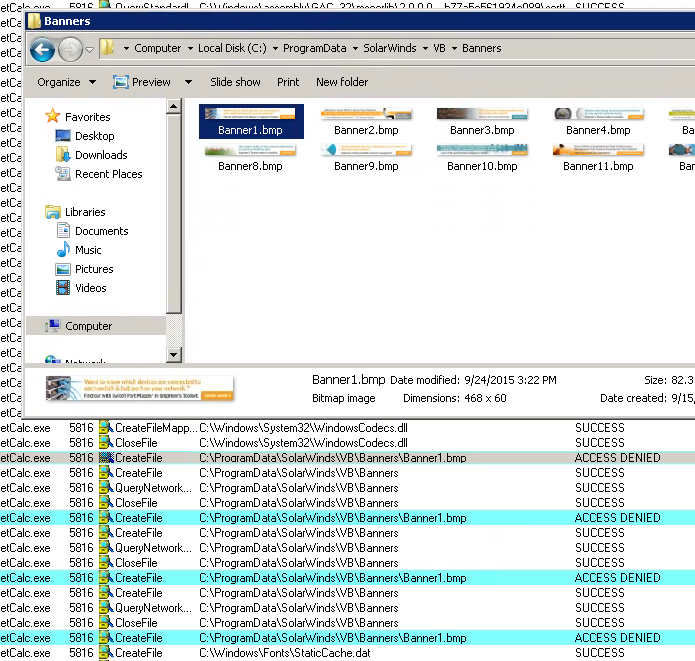695x661 pixels.
Task: Click the navigation pane scrollbar thumb
Action: [174, 214]
